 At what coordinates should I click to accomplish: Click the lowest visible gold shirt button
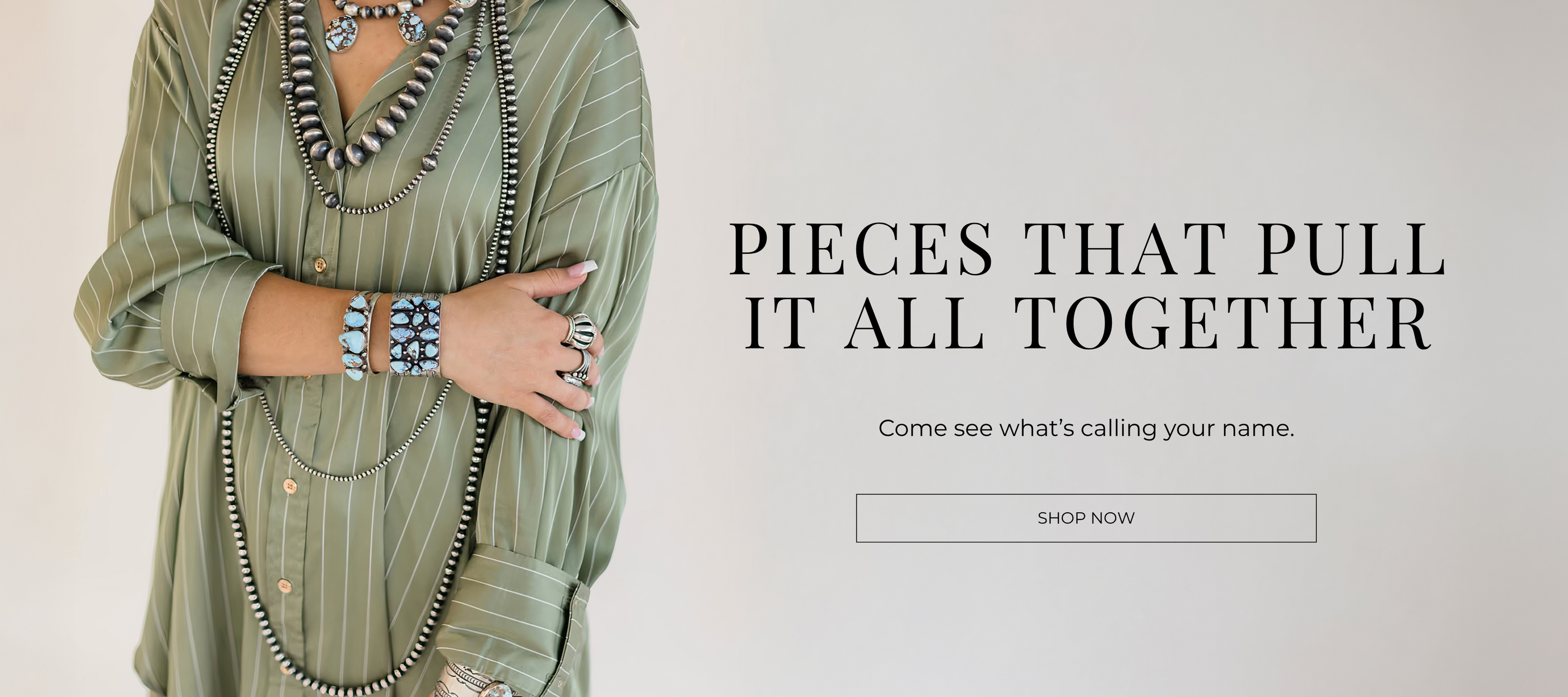[284, 586]
